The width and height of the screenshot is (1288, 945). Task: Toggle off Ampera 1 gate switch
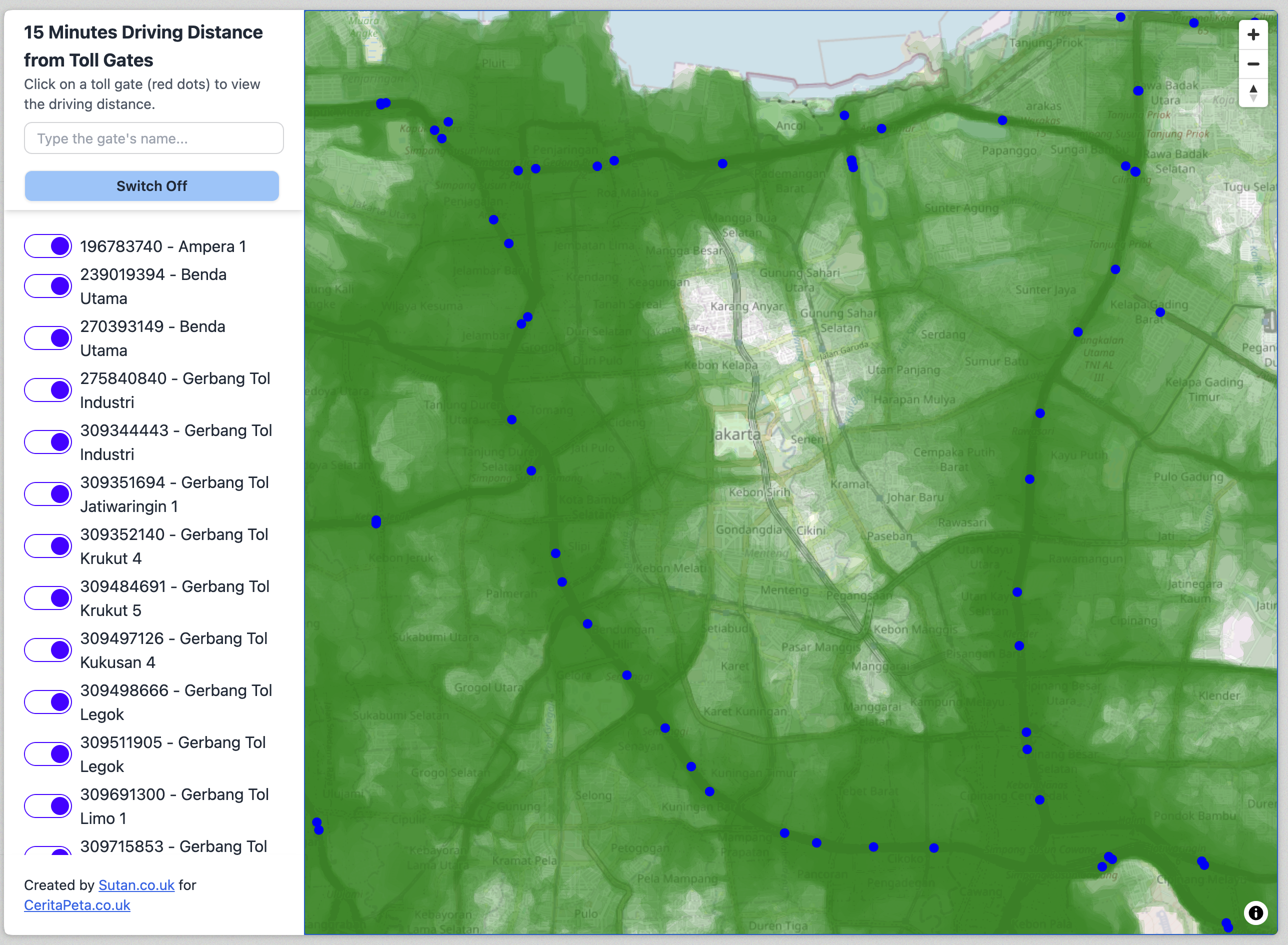(48, 246)
